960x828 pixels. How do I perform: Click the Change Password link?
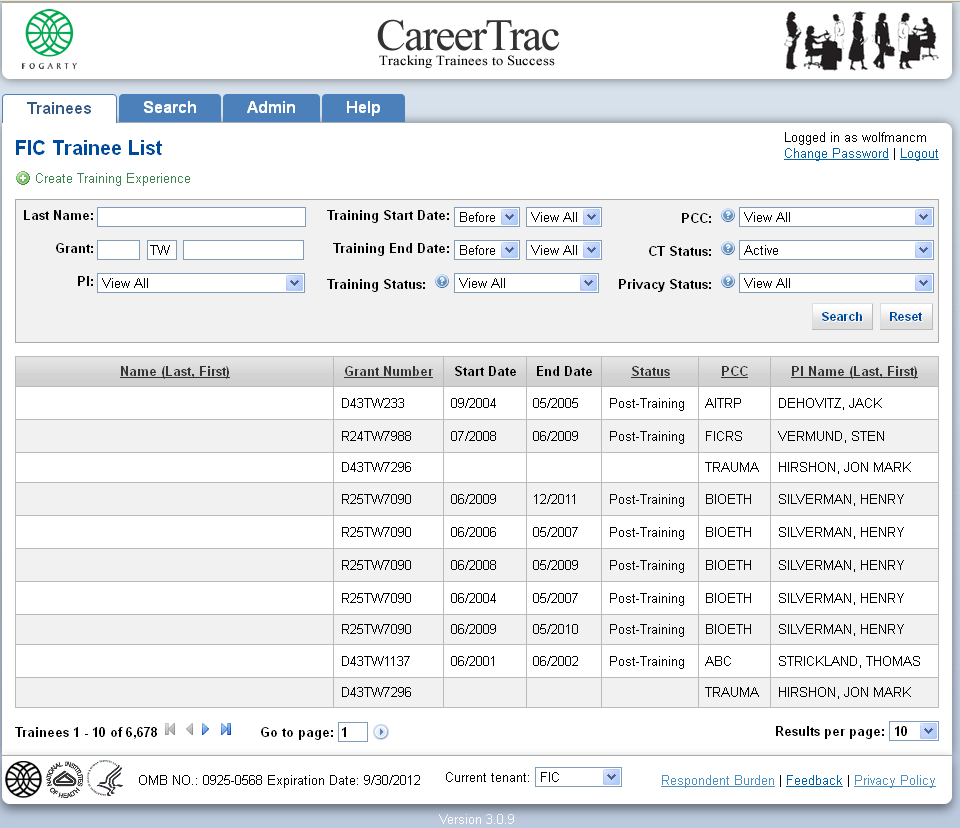(x=836, y=154)
